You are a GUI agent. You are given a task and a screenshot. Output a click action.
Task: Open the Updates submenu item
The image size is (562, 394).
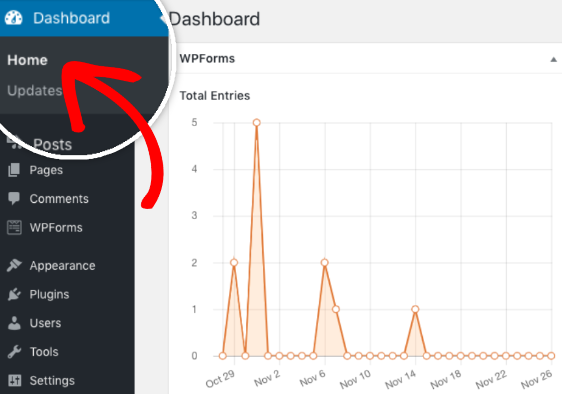click(x=35, y=90)
